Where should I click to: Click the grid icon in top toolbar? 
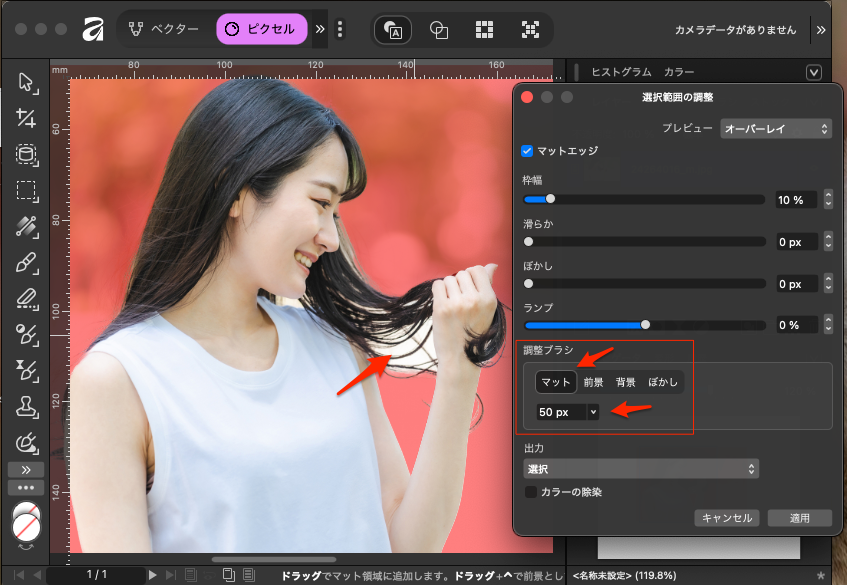click(x=484, y=30)
